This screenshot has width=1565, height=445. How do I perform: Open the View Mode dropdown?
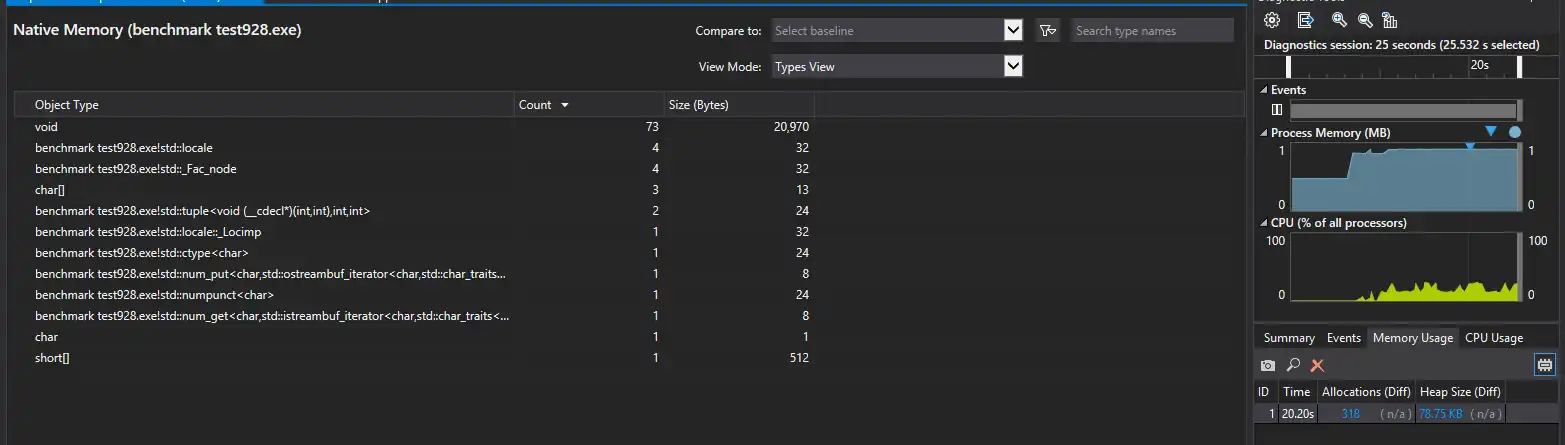coord(1013,67)
